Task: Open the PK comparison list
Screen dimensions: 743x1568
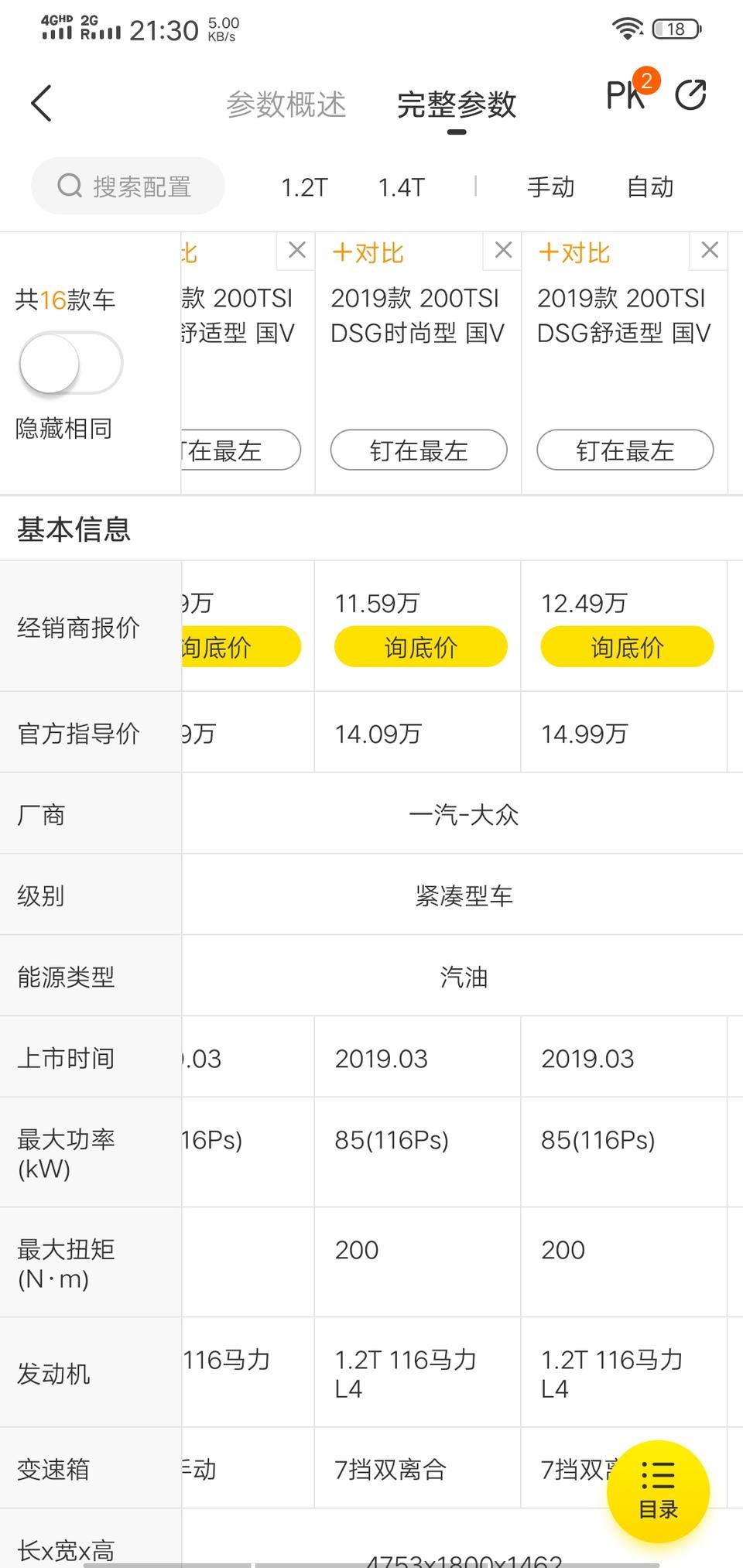Action: coord(631,92)
